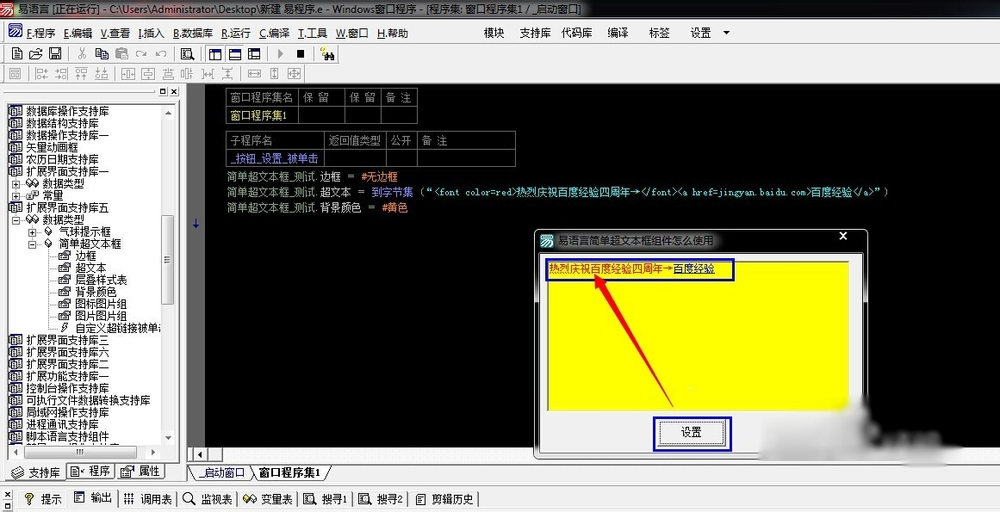Image resolution: width=1000 pixels, height=512 pixels.
Task: Open the E.编辑 menu
Action: coord(78,33)
